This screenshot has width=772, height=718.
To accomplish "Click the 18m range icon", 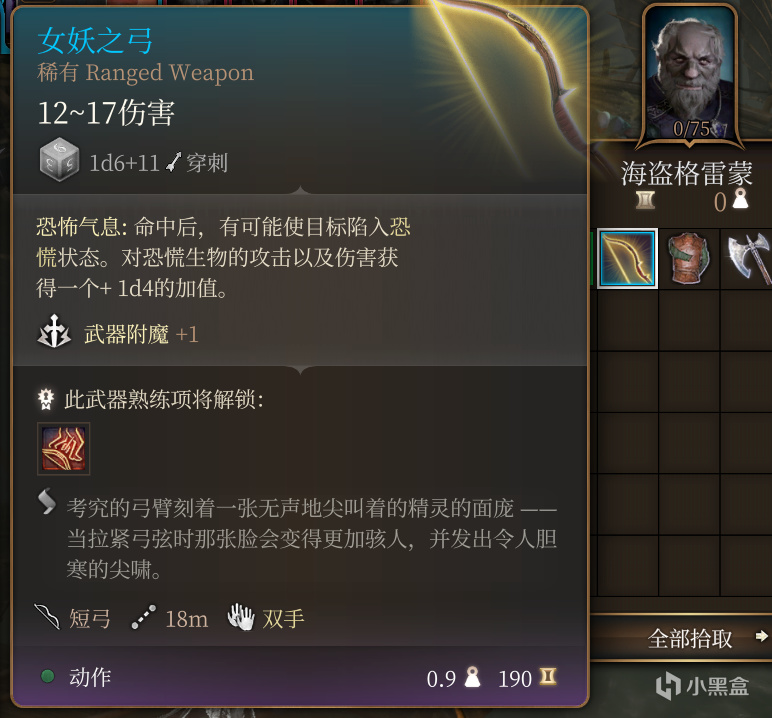I will click(144, 617).
